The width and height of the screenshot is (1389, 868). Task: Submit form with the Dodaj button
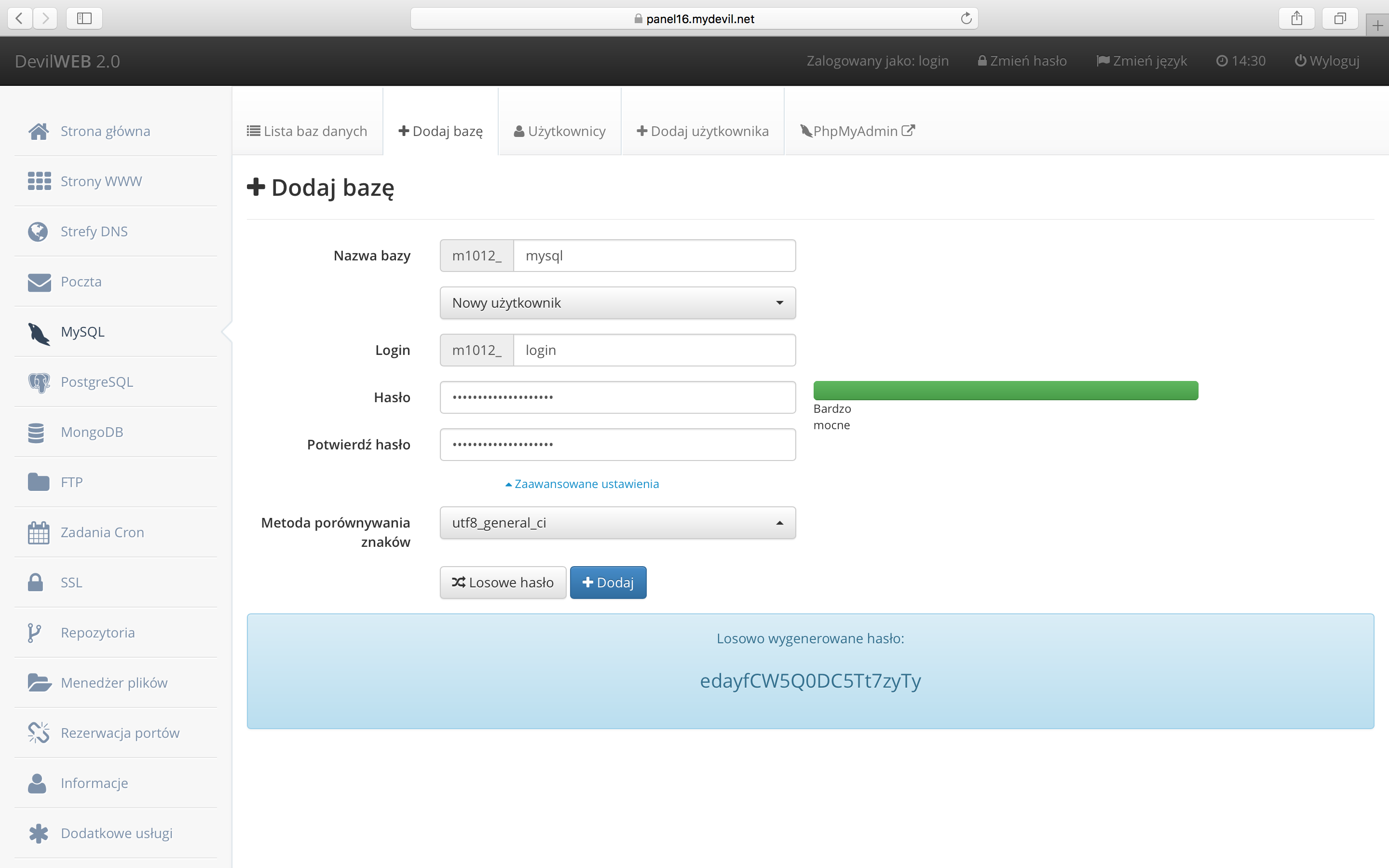pos(608,582)
